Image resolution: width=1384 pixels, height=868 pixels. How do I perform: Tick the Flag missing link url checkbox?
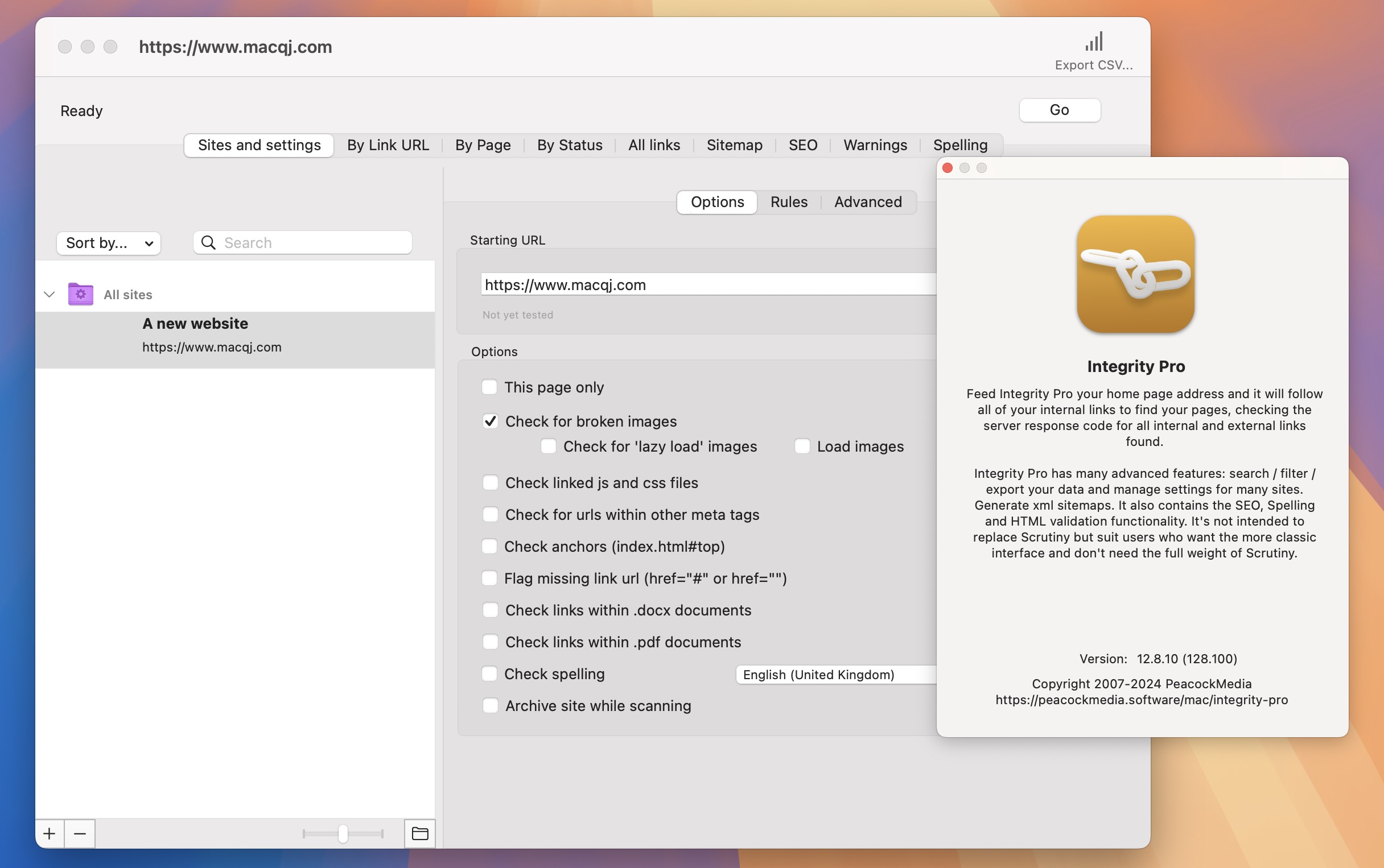(489, 578)
